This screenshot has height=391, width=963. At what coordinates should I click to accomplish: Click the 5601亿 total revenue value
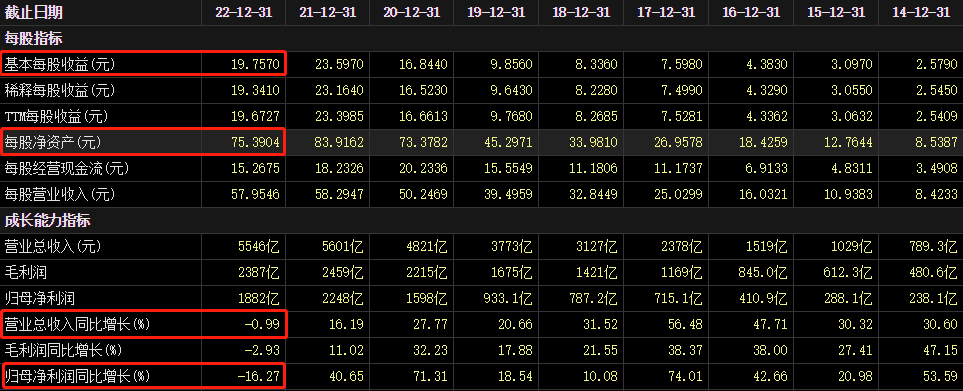tap(343, 247)
